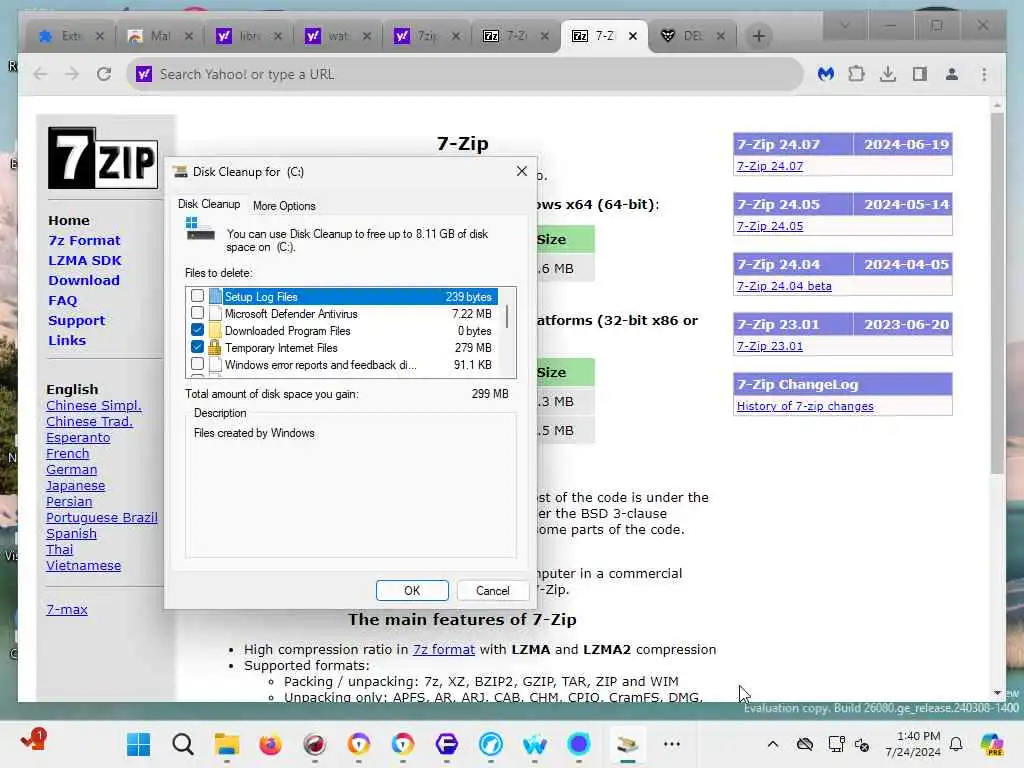Follow the 7z format link in features
Image resolution: width=1024 pixels, height=768 pixels.
pos(443,649)
